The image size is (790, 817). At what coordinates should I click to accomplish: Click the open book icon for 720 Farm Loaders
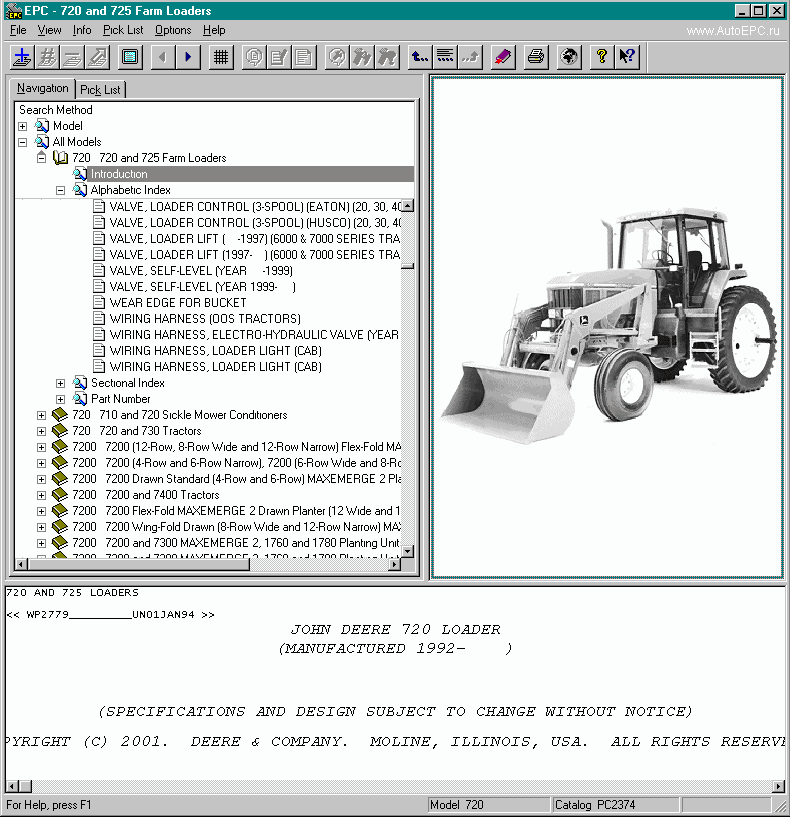[60, 157]
